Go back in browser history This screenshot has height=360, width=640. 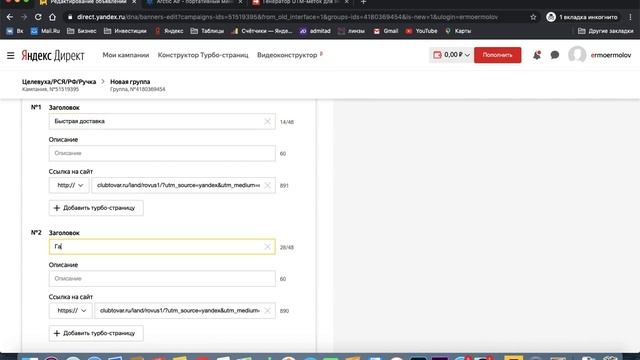point(10,17)
